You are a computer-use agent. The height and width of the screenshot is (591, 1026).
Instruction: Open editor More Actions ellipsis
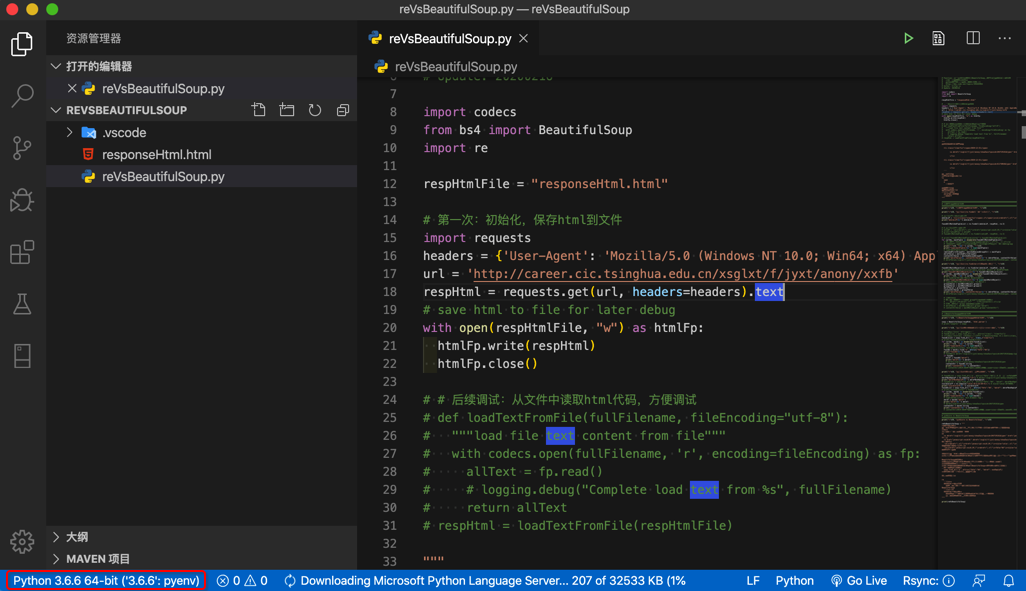click(x=1004, y=39)
